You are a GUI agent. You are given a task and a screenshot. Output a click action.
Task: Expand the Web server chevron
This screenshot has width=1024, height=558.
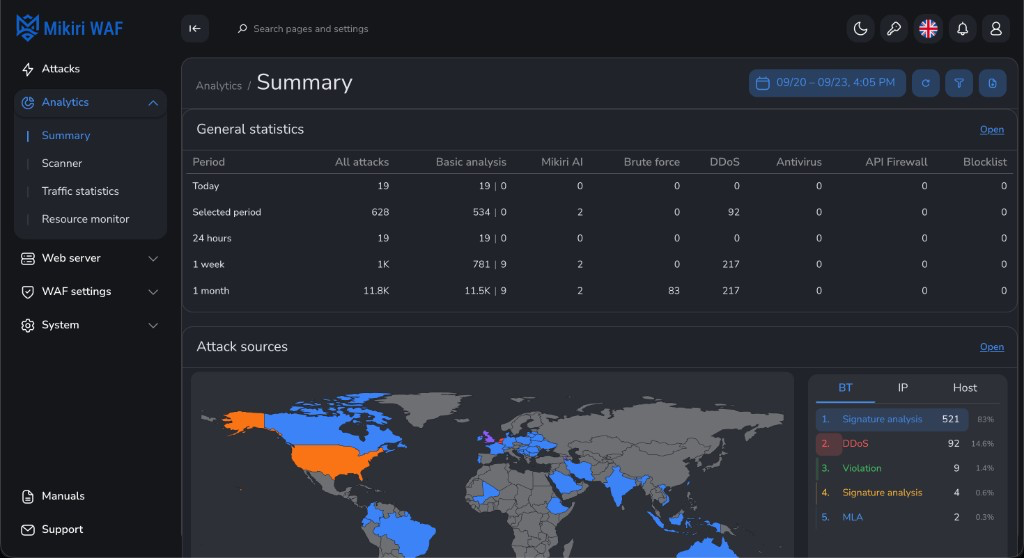coord(153,259)
